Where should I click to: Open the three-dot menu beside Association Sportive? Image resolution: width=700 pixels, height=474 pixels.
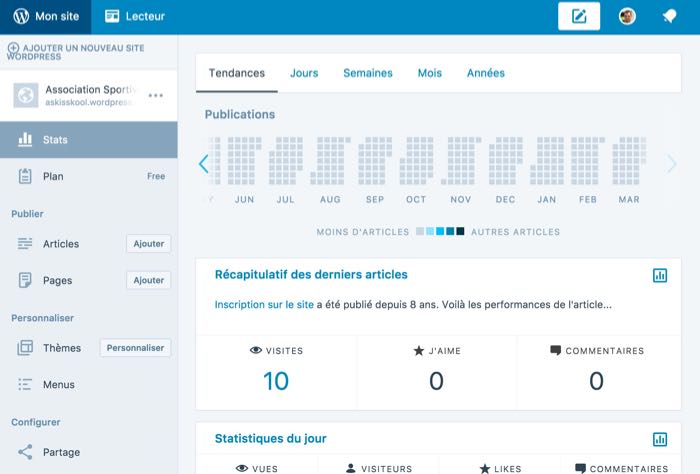[x=156, y=95]
